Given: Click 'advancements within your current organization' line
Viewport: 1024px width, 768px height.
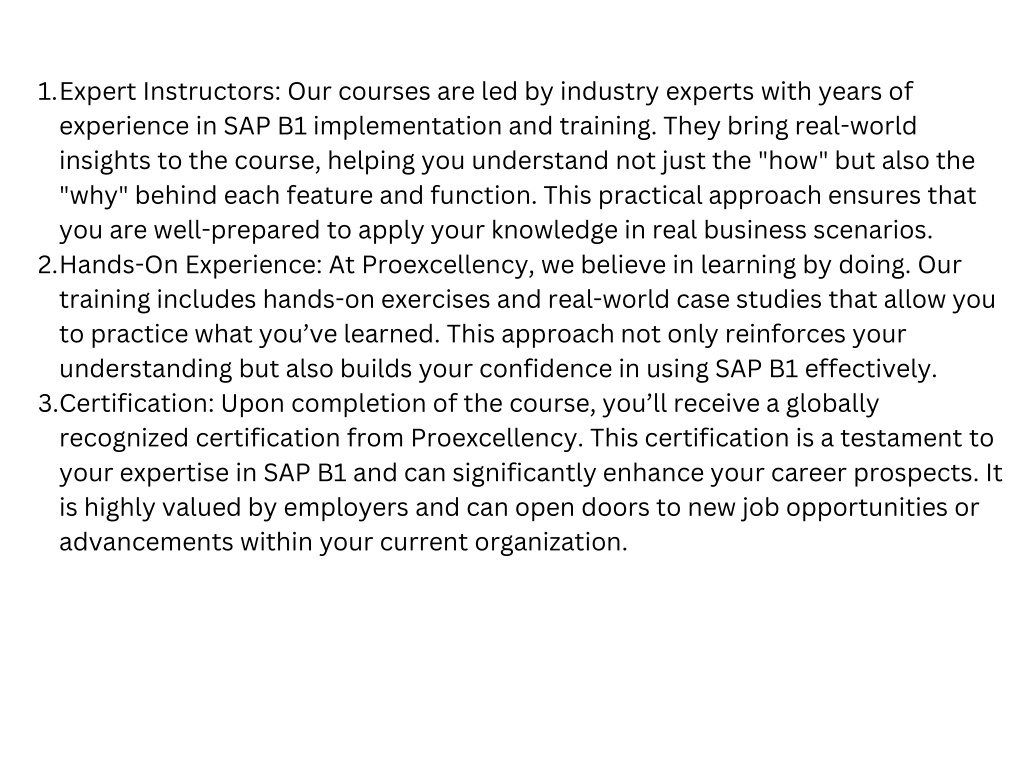Looking at the screenshot, I should (344, 542).
